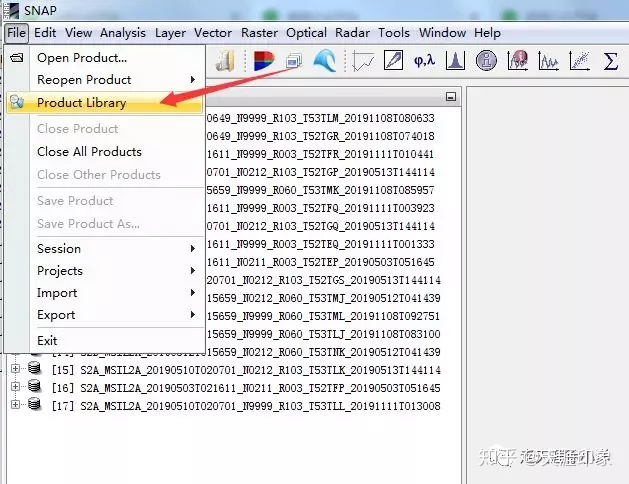Minimize the product explorer panel
This screenshot has width=629, height=484.
[x=451, y=97]
